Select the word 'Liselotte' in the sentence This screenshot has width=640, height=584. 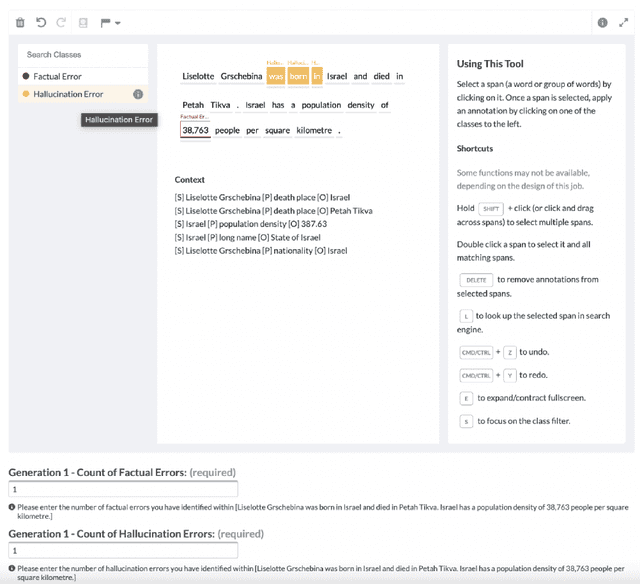pyautogui.click(x=198, y=76)
